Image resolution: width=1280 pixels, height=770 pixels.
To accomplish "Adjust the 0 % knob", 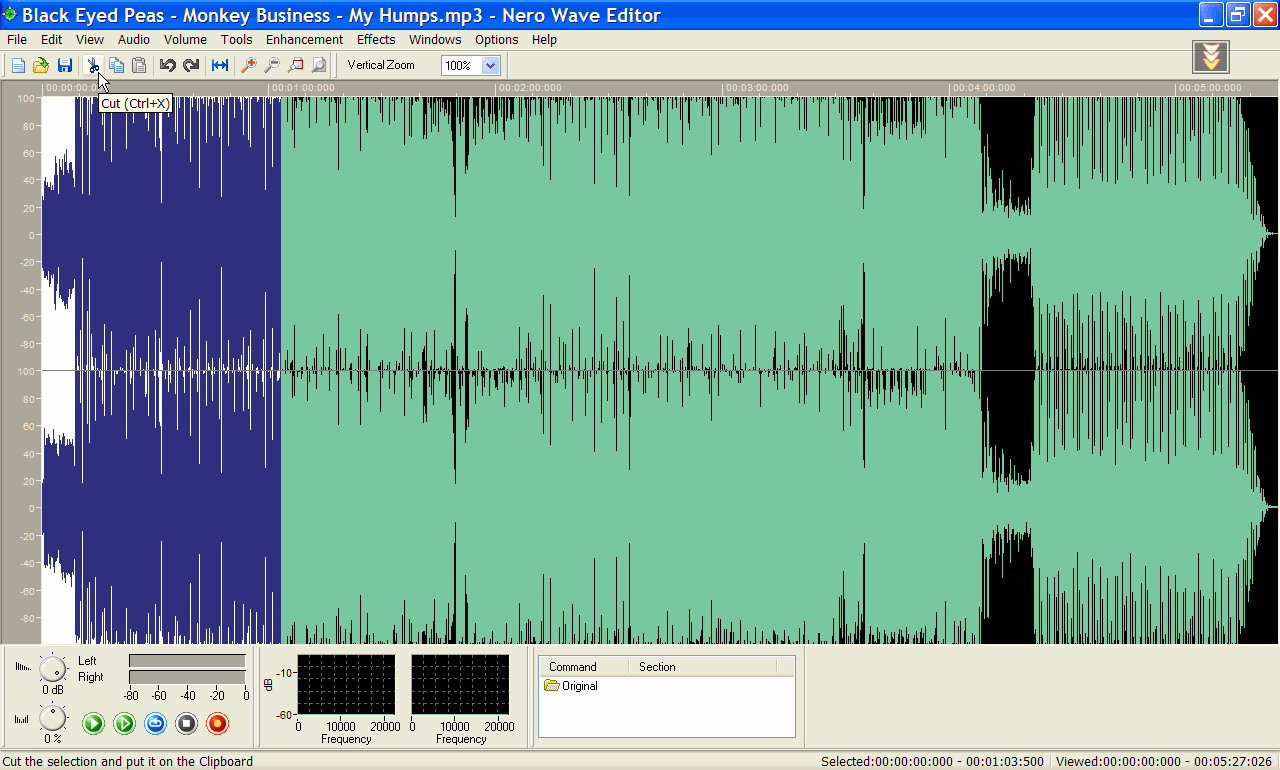I will pos(52,718).
